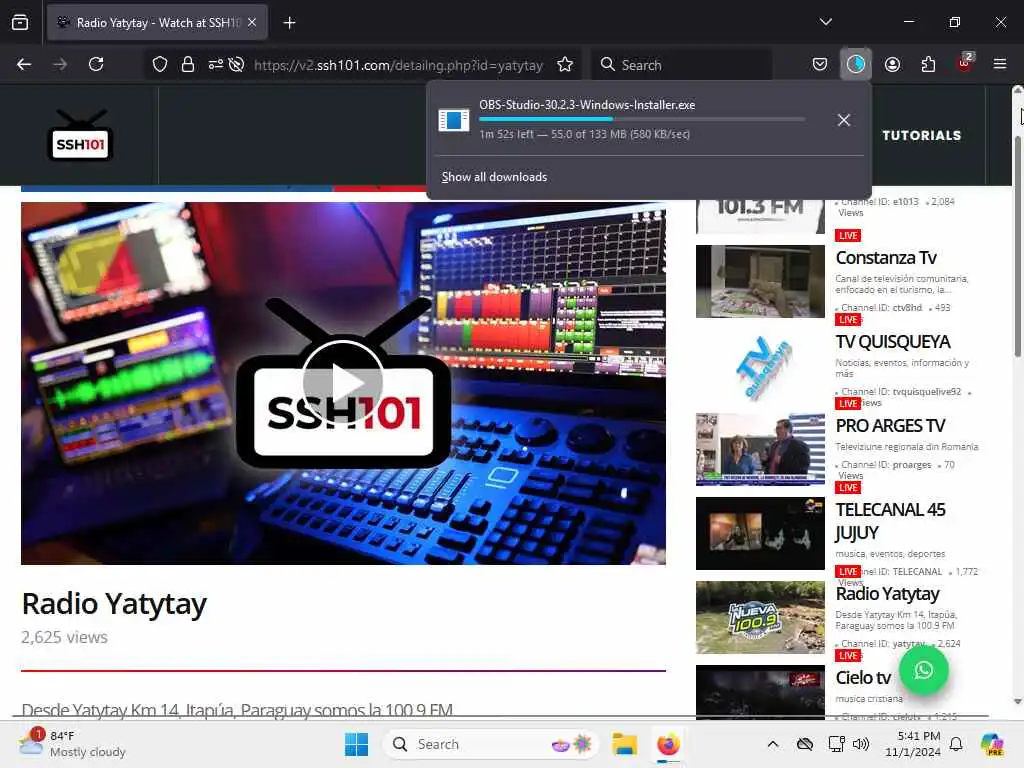This screenshot has width=1024, height=768.
Task: Open the TELECANAL 45 JUJUY link
Action: click(x=890, y=521)
